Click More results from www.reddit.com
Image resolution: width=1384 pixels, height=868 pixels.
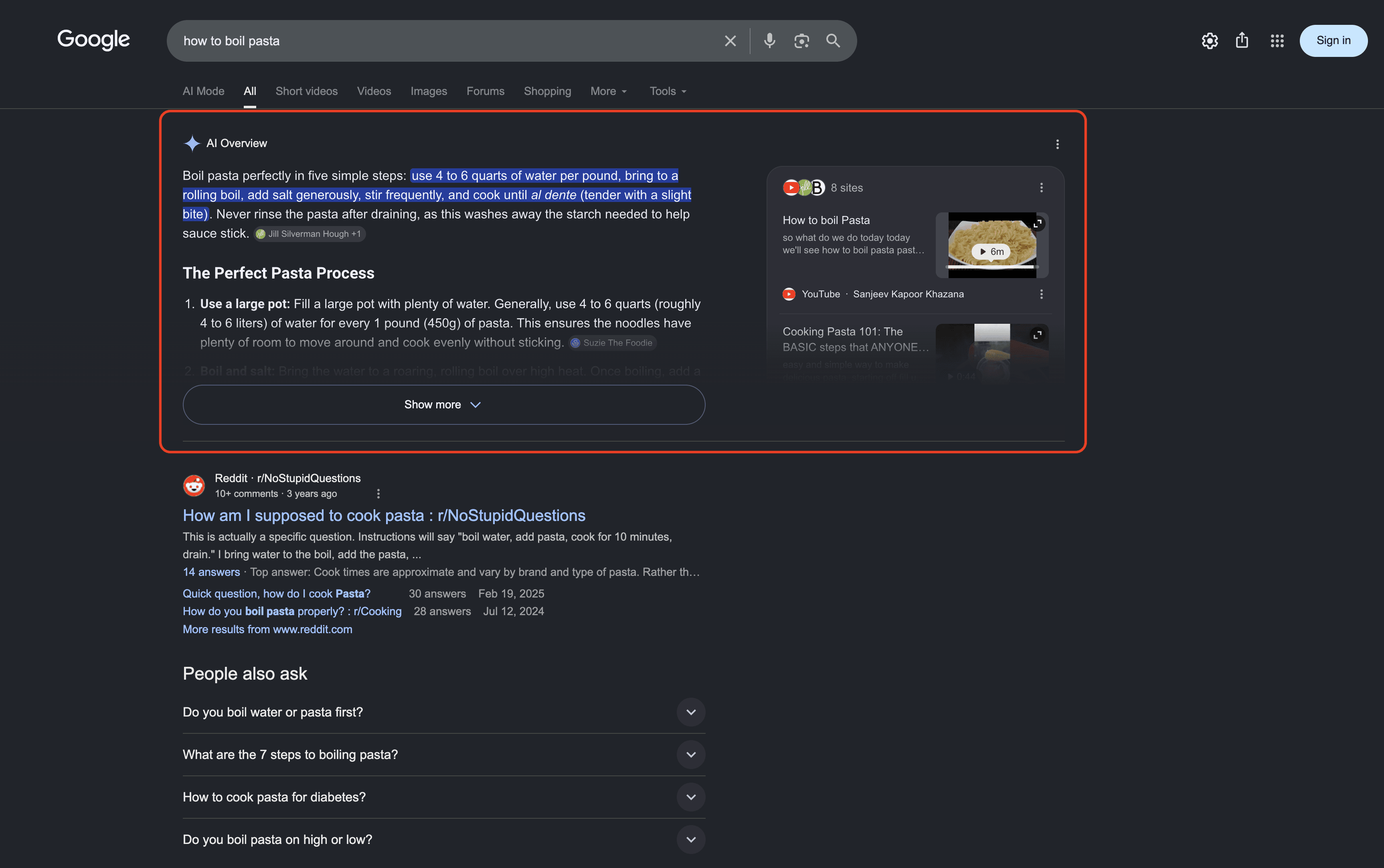click(x=267, y=630)
